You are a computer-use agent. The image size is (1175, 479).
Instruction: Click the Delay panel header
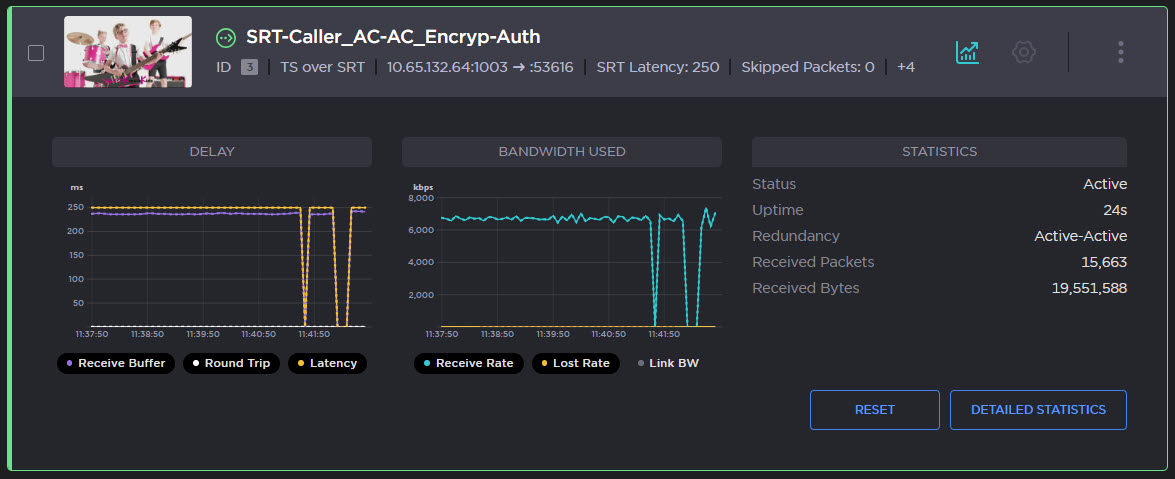click(x=212, y=152)
